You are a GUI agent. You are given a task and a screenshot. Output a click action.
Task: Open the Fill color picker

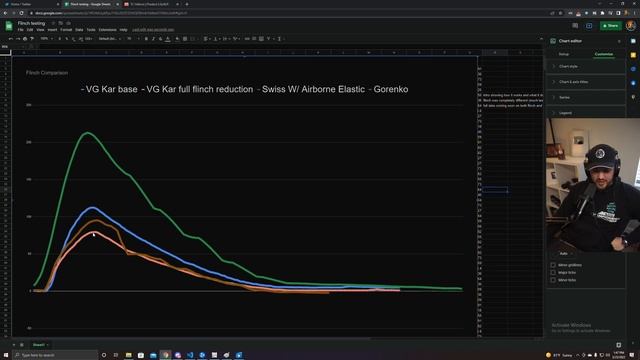tap(177, 39)
